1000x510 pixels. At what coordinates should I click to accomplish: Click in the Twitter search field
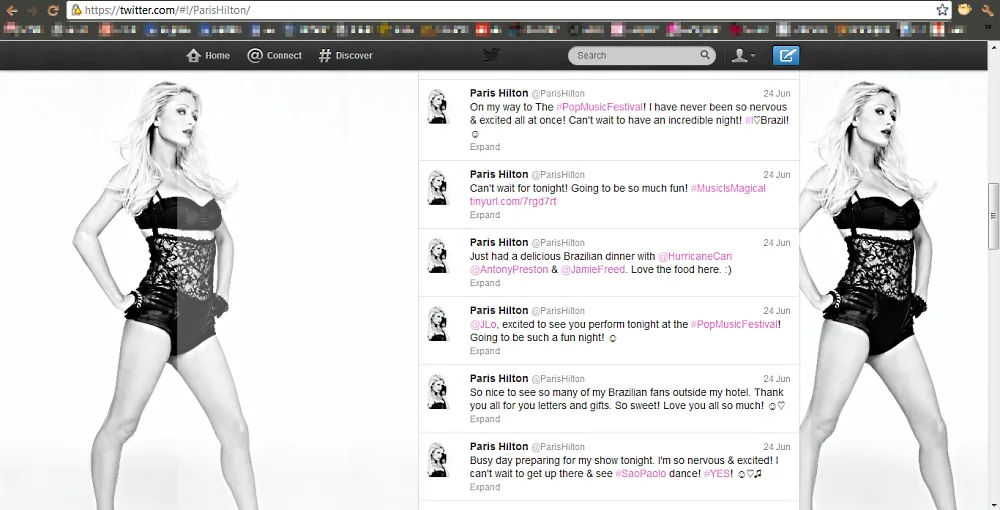641,55
